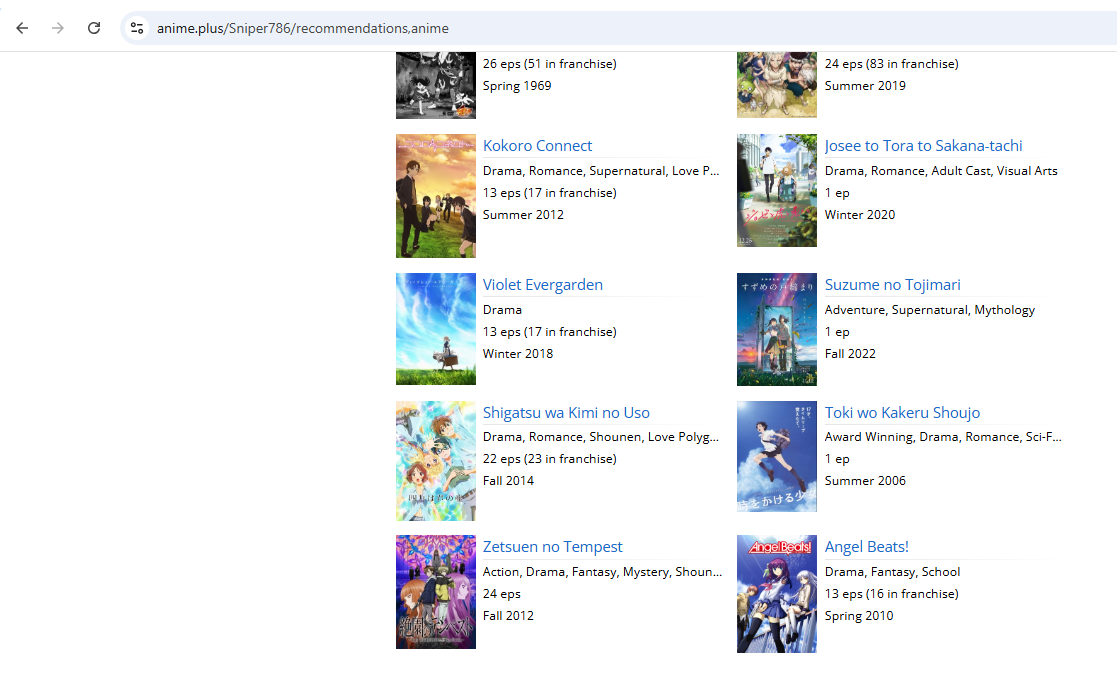Select the text "Spring 2010"
Image resolution: width=1117 pixels, height=683 pixels.
point(858,615)
